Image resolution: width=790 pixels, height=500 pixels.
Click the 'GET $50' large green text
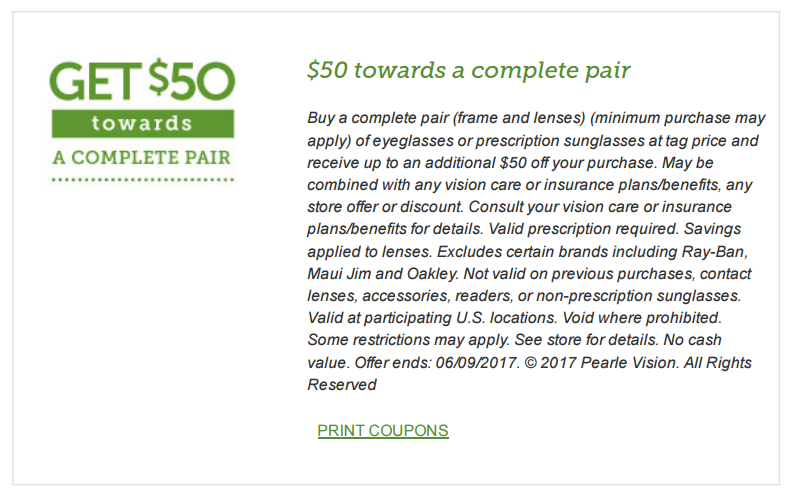143,80
